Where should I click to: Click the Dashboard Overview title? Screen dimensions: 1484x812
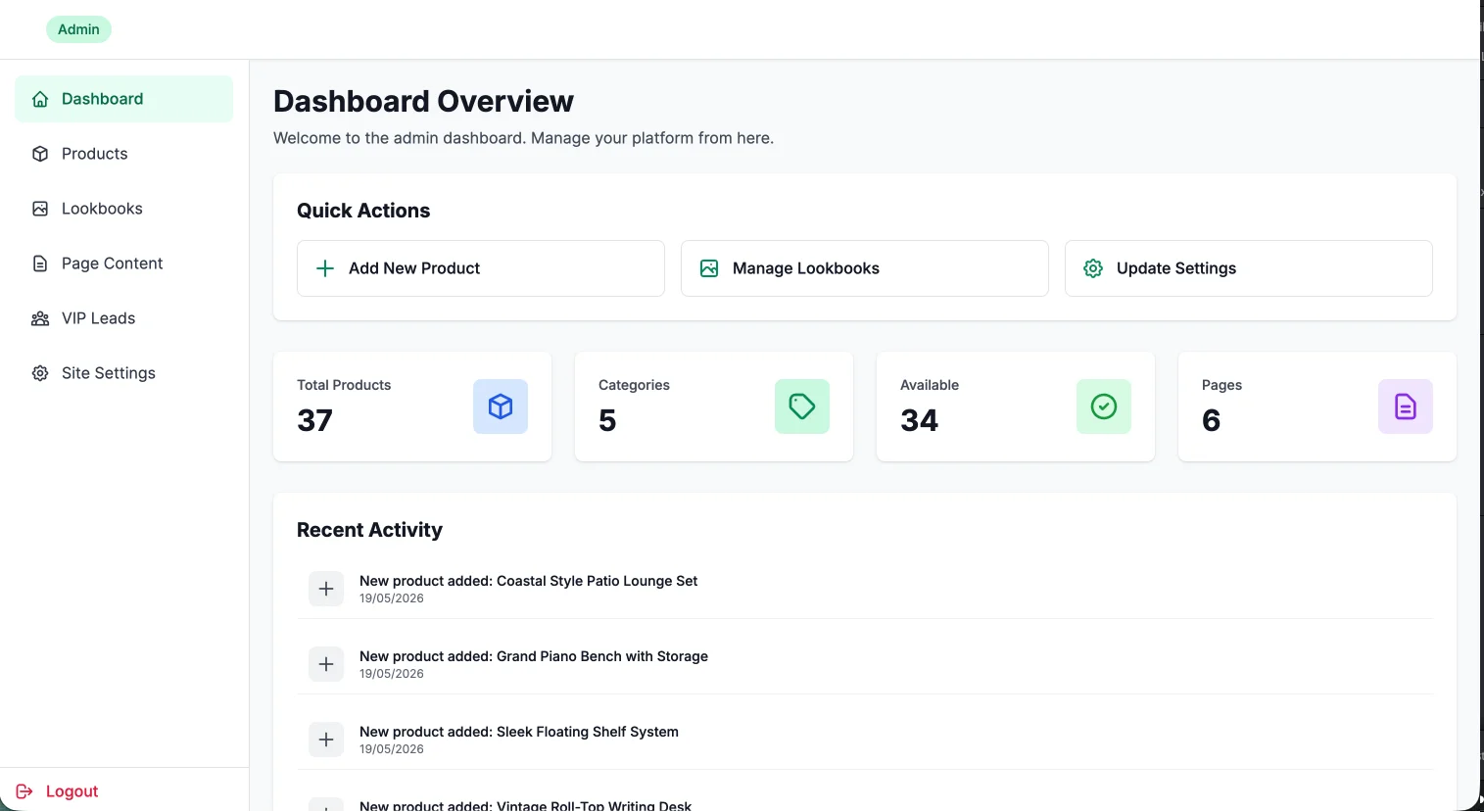pyautogui.click(x=423, y=101)
